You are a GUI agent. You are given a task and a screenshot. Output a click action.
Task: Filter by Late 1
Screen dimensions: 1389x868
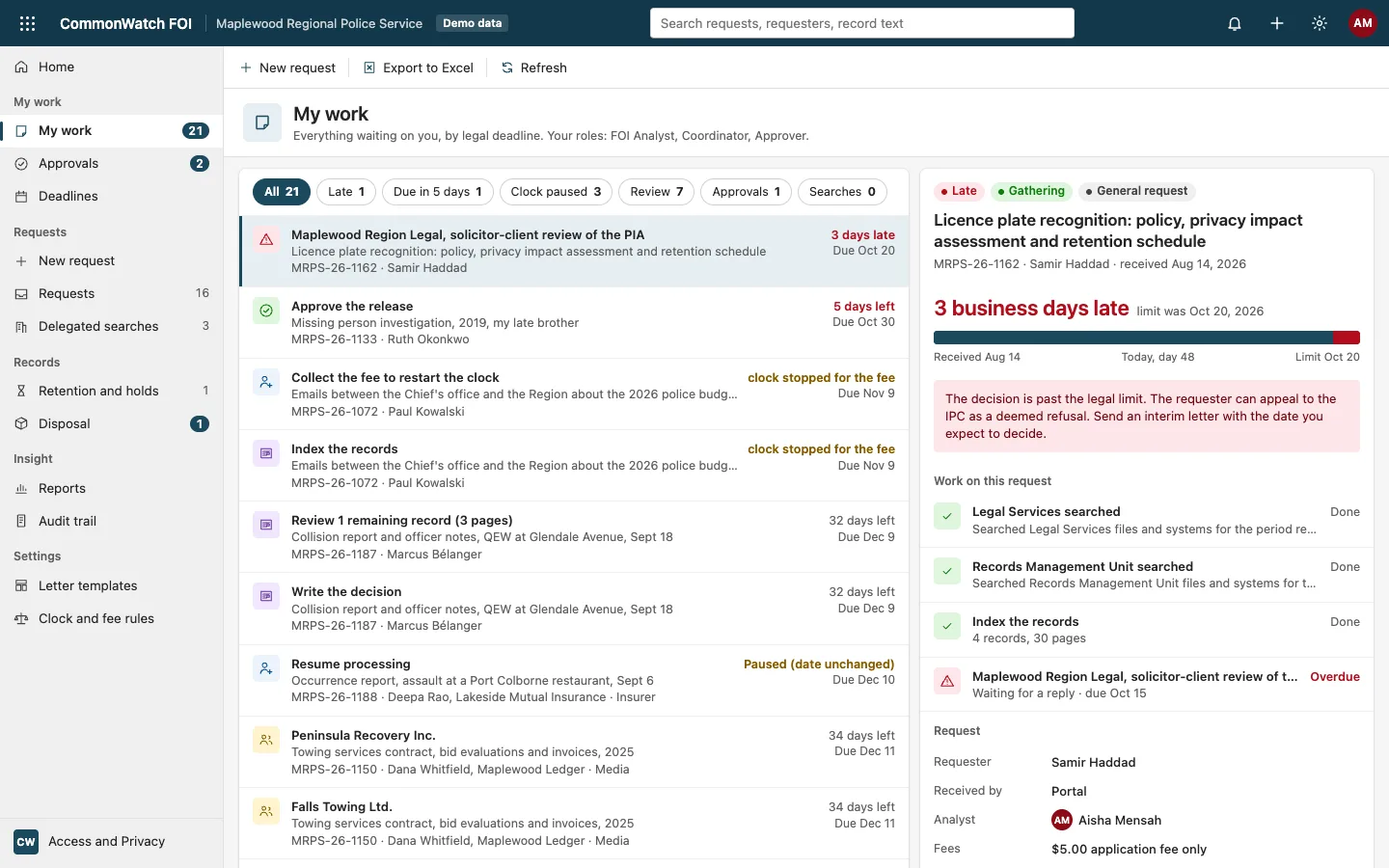[x=346, y=192]
